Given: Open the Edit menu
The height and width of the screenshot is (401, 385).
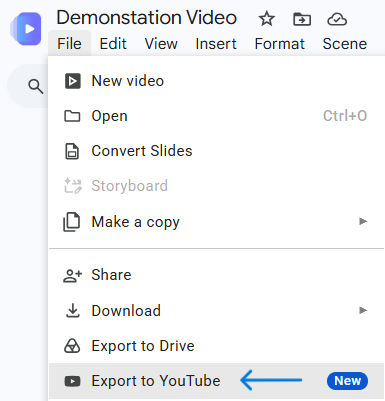Looking at the screenshot, I should click(x=113, y=44).
